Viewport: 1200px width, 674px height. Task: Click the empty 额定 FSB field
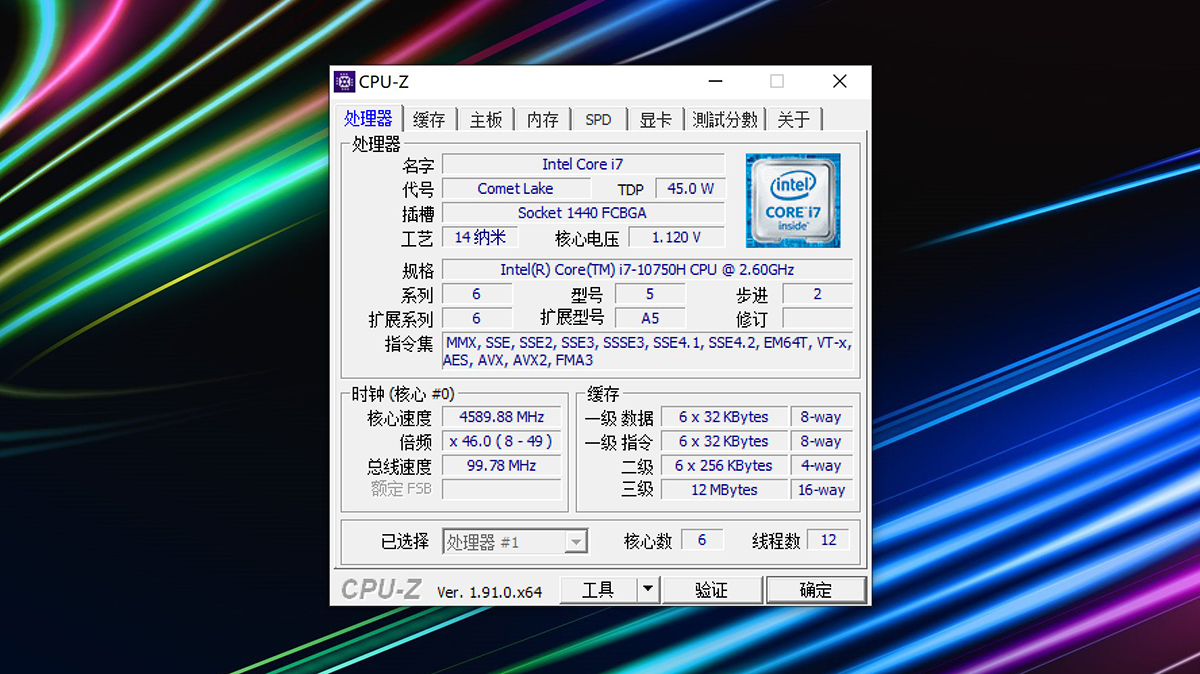tap(502, 490)
